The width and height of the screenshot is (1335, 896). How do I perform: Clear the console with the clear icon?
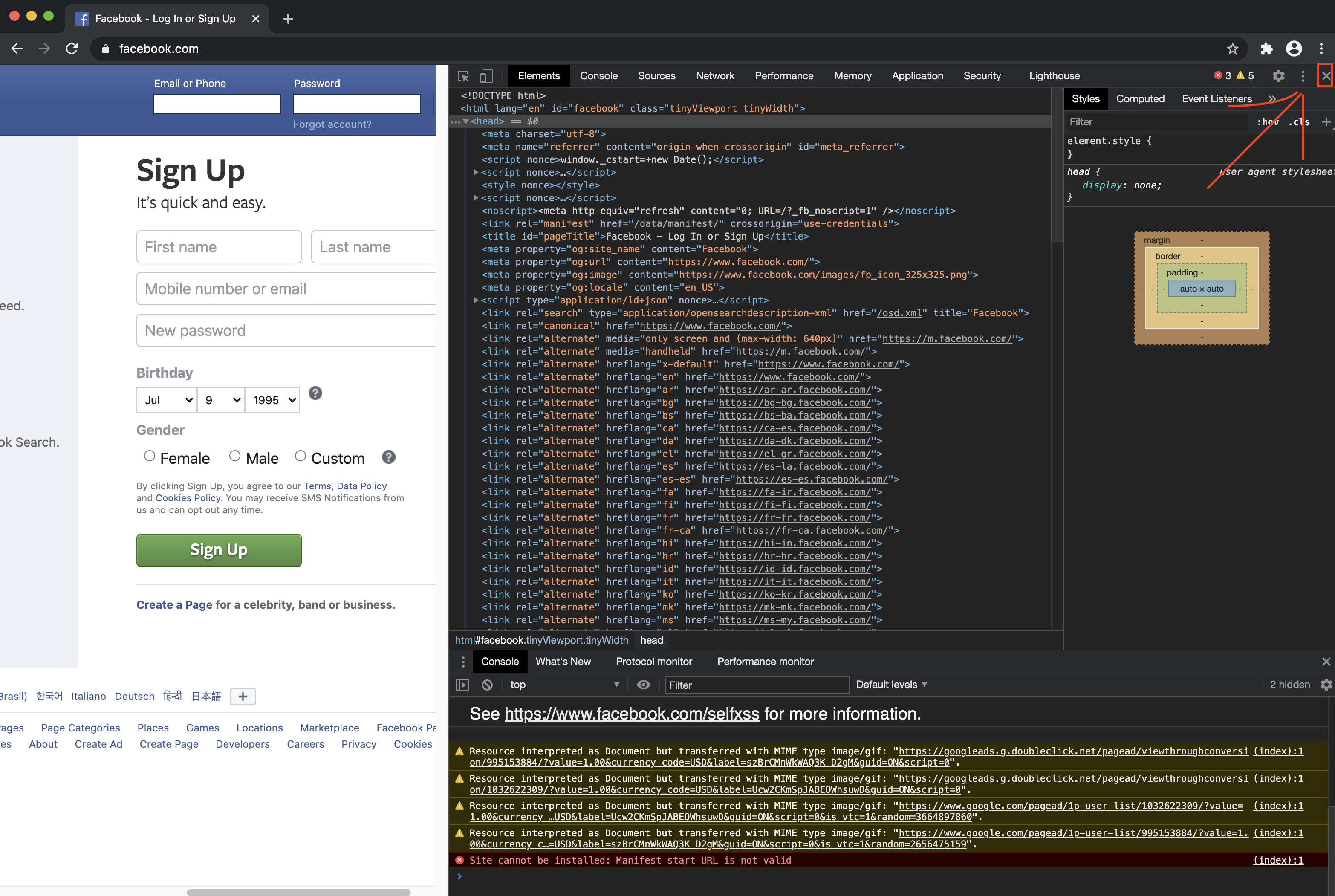pyautogui.click(x=487, y=685)
